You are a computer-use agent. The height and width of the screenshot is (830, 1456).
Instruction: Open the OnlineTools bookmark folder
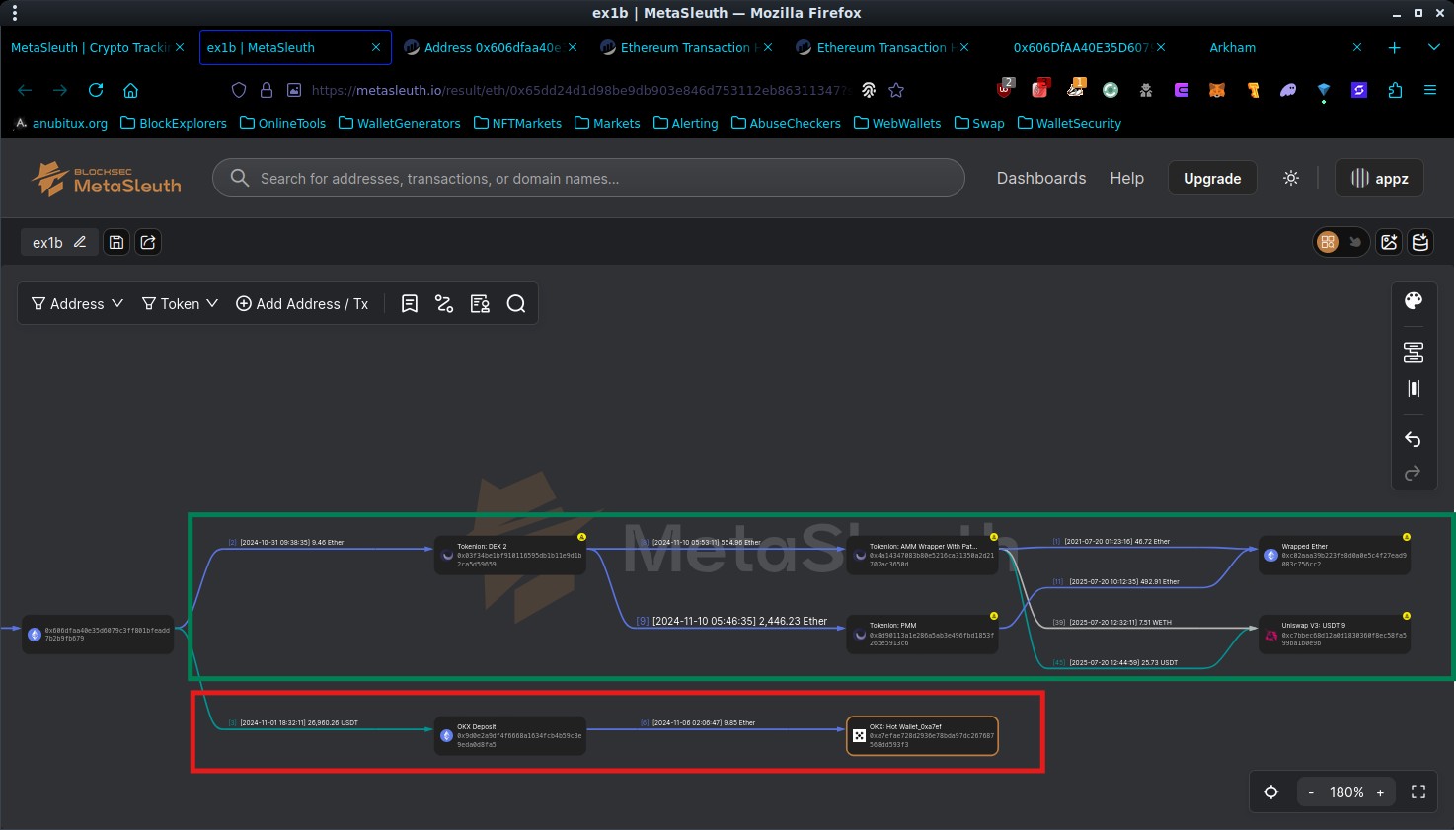pyautogui.click(x=282, y=123)
